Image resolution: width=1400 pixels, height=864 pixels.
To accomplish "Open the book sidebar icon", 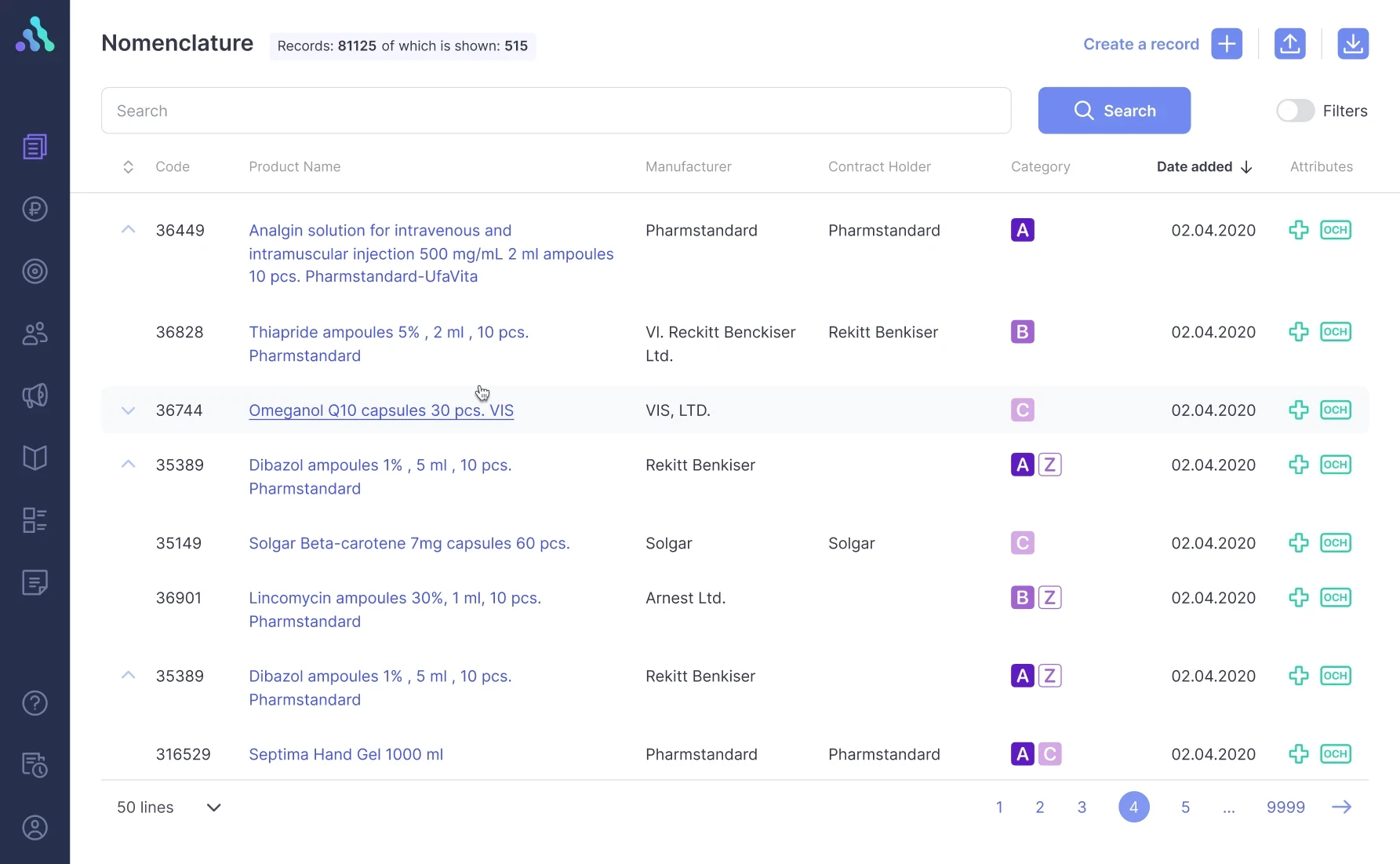I will pyautogui.click(x=35, y=458).
